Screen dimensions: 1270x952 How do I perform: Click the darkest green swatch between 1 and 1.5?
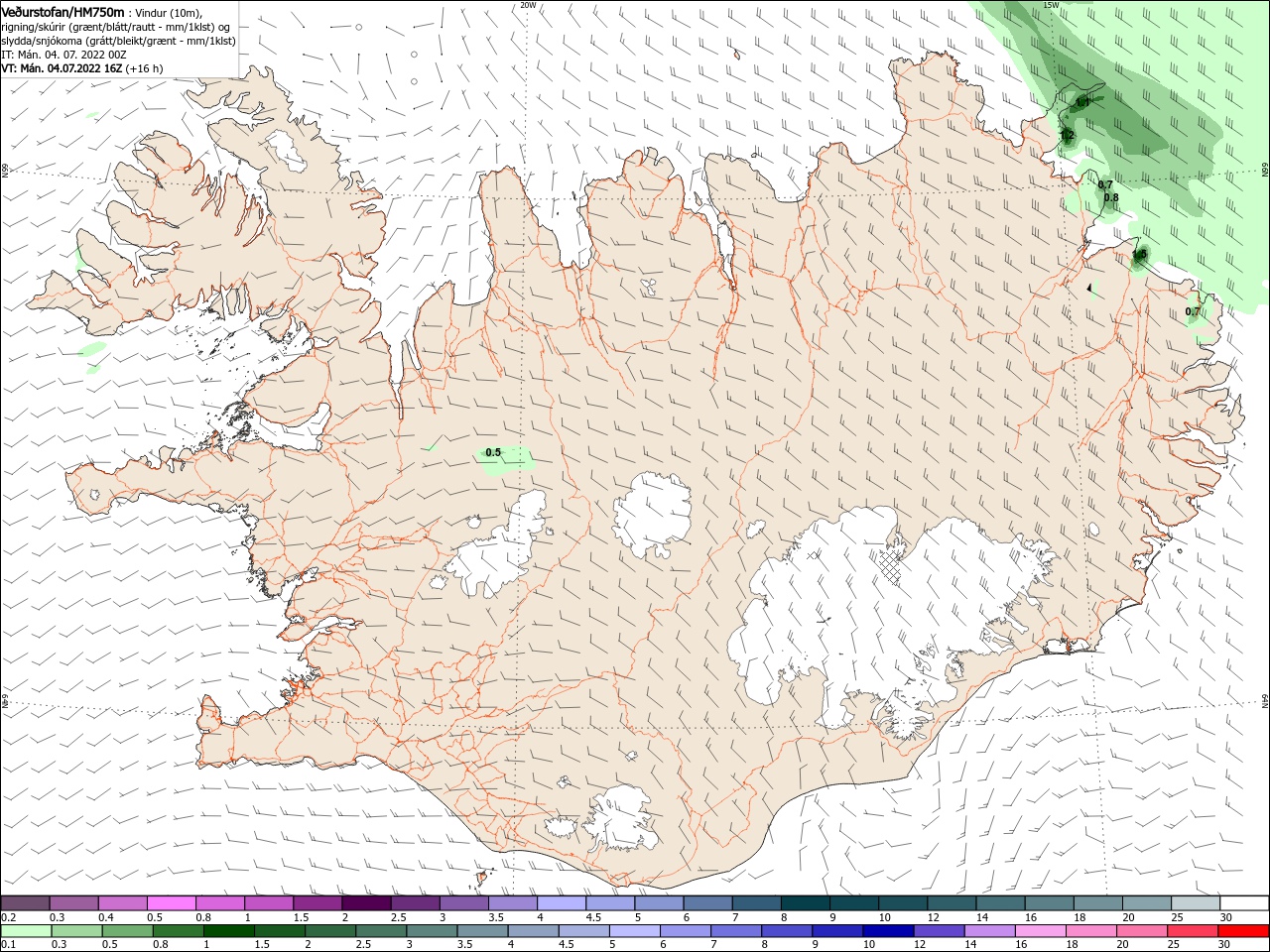click(x=228, y=931)
